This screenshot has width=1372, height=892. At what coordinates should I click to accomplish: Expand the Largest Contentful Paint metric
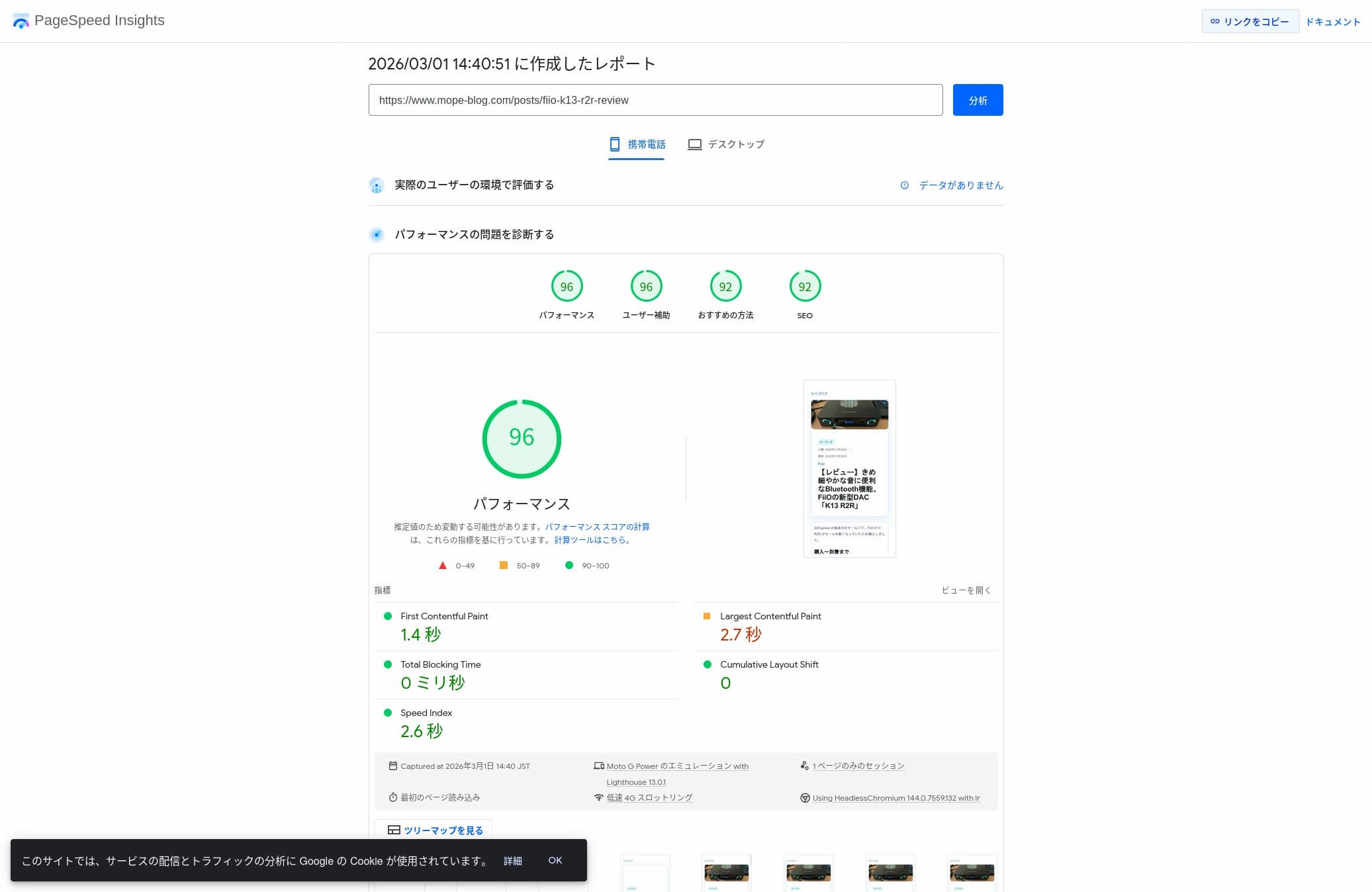coord(770,616)
